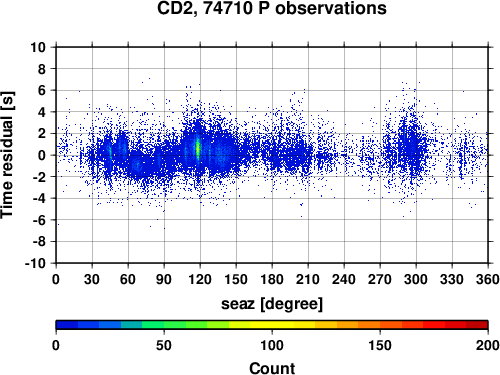The image size is (500, 375).
Task: Click the green density streak near 45 degrees
Action: [110, 153]
